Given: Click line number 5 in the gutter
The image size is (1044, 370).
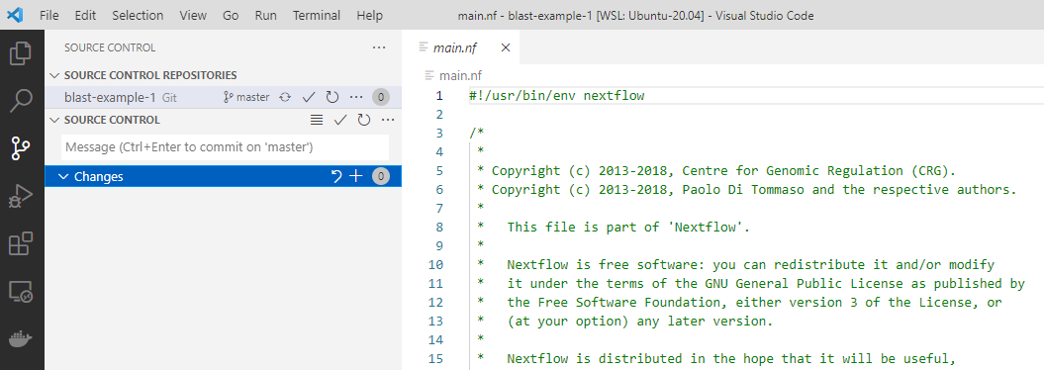Looking at the screenshot, I should coord(439,171).
